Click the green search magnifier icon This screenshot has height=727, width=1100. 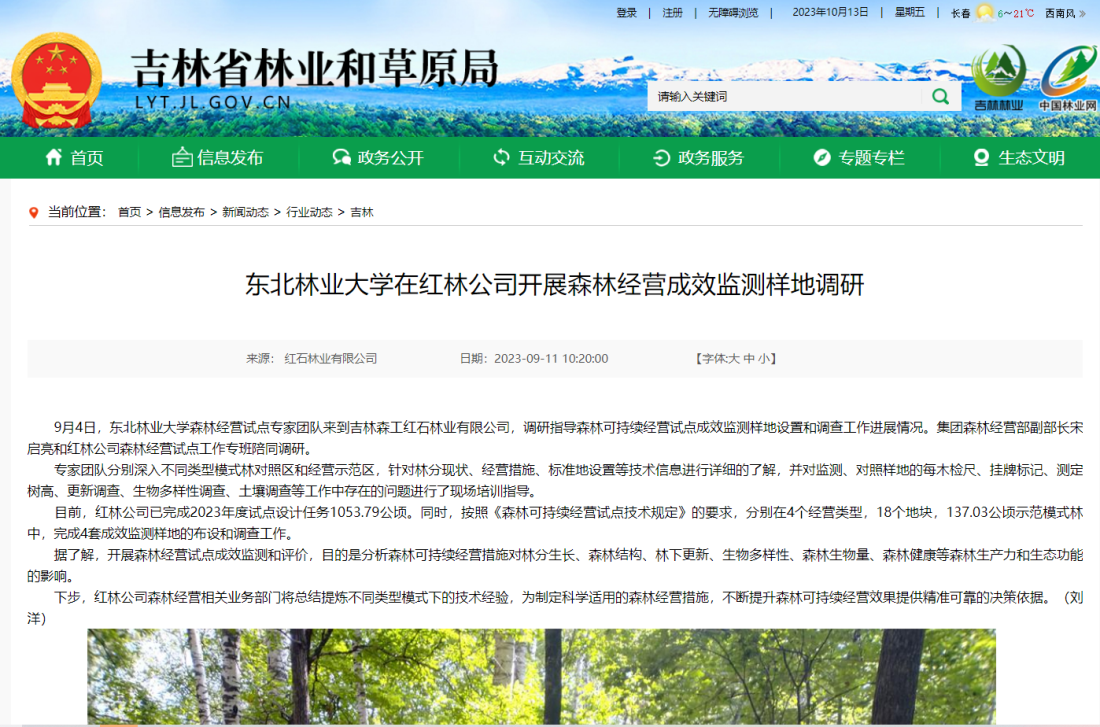[940, 96]
